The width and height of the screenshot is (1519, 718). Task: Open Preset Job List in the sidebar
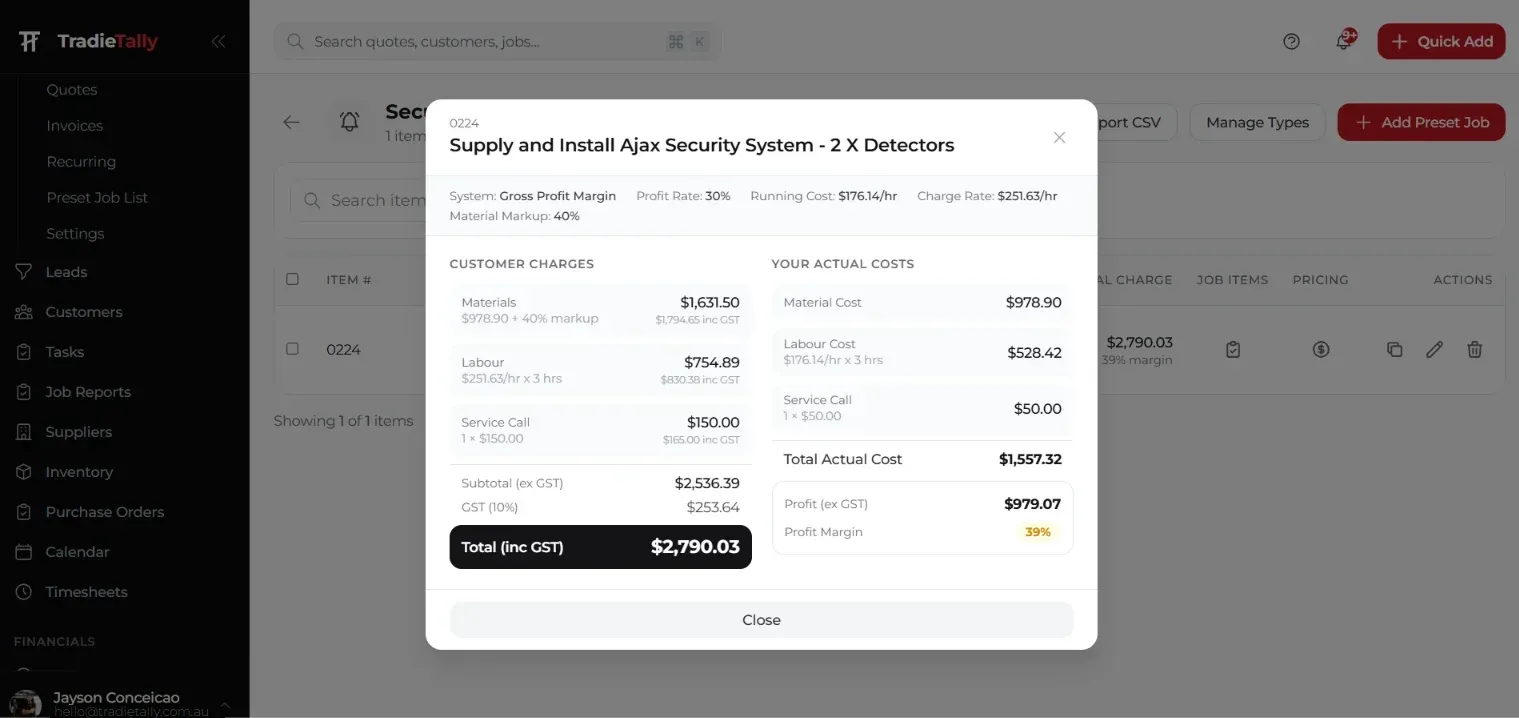point(97,197)
